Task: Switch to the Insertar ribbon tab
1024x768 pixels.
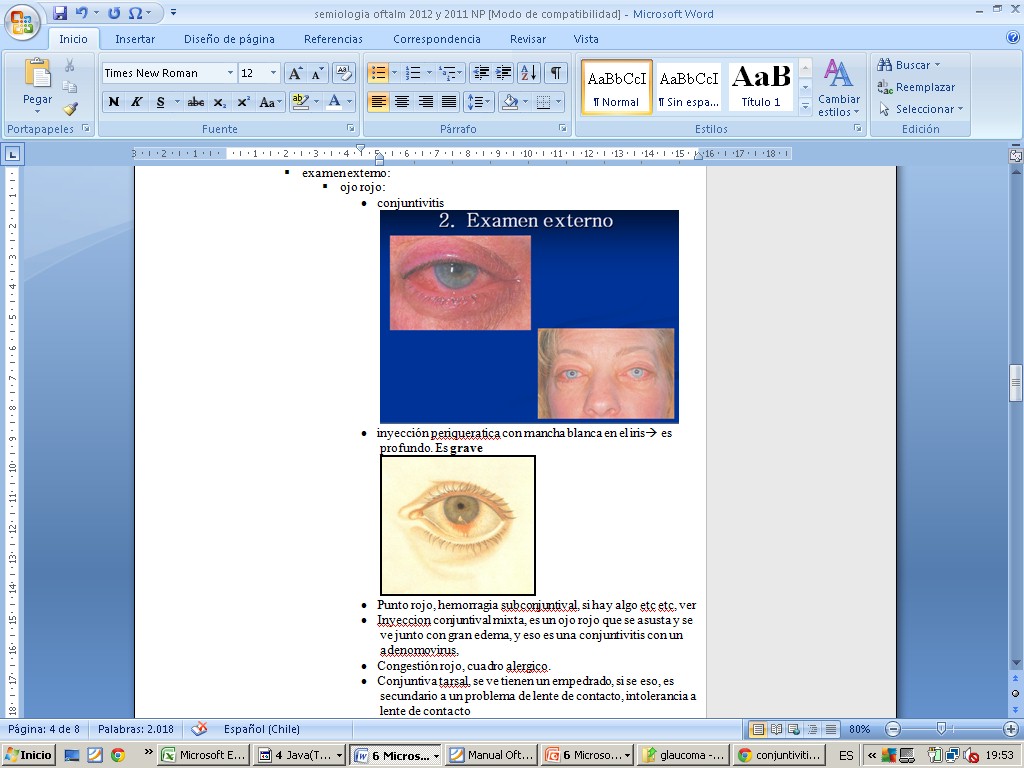Action: (134, 39)
